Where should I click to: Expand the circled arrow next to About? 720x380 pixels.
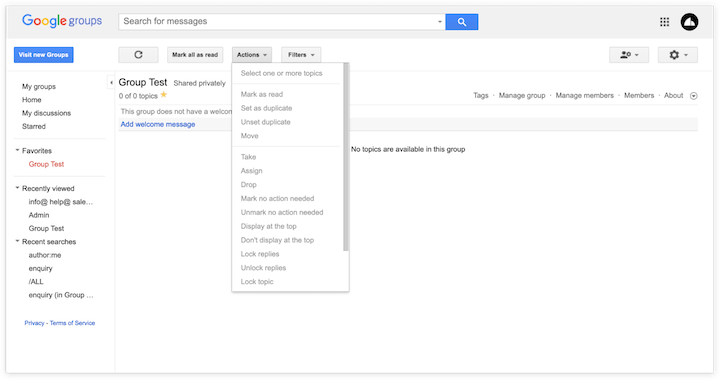coord(694,95)
